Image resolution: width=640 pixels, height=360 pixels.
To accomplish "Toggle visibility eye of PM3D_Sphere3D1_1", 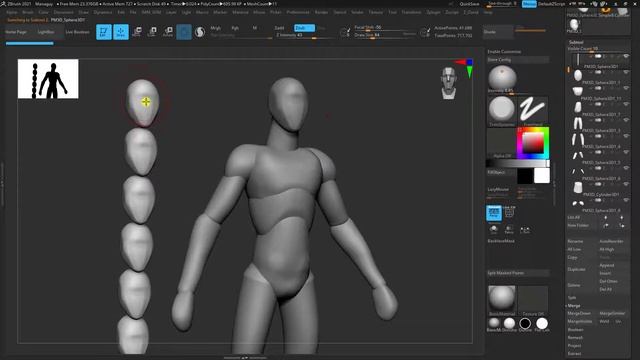I will coord(626,72).
